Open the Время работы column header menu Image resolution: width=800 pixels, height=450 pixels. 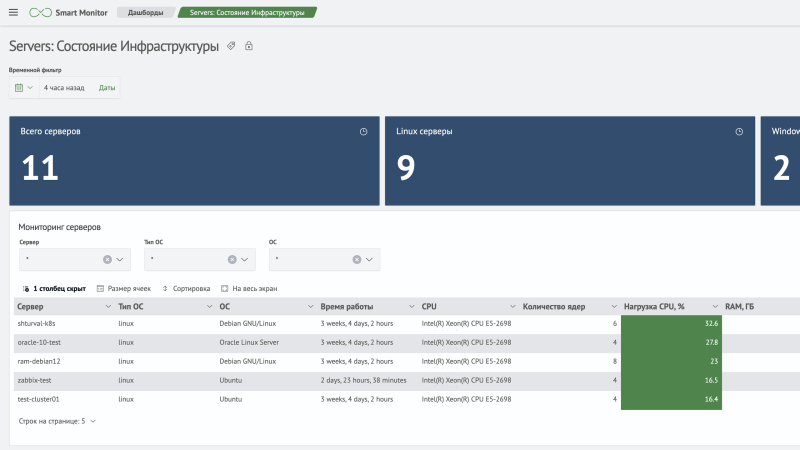[411, 307]
